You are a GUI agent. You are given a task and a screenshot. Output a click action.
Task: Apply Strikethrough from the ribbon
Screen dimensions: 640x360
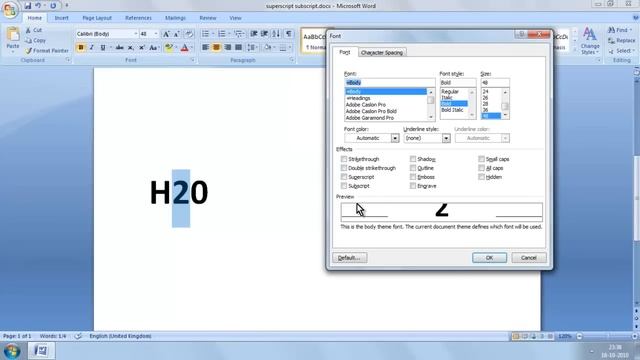click(x=120, y=48)
